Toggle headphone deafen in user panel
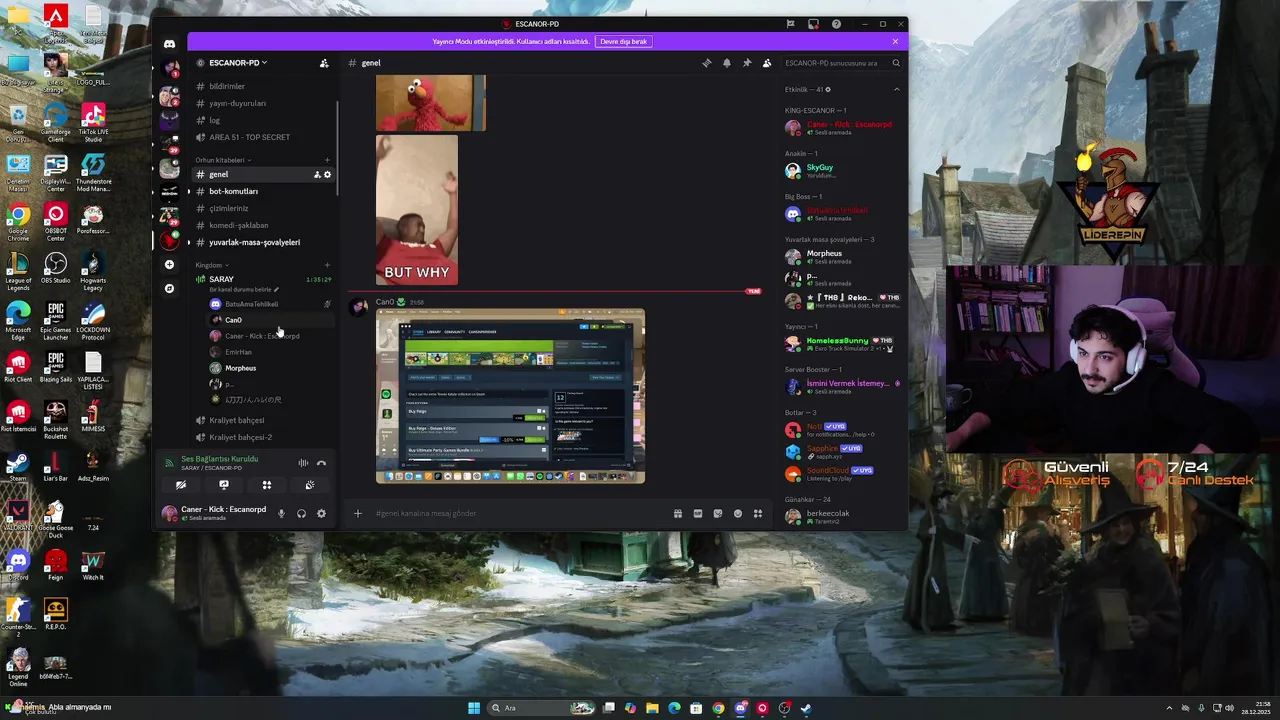Screen dimensions: 1280x720 pos(301,514)
